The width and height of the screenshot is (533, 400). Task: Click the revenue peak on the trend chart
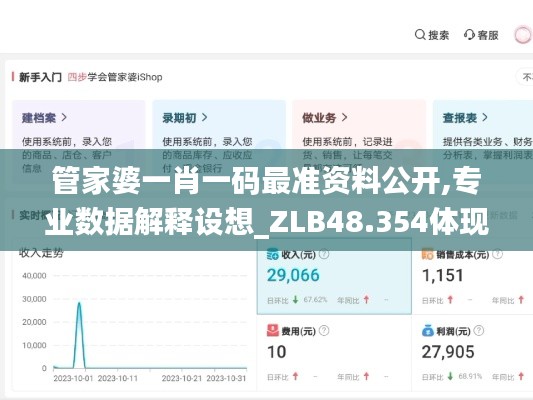point(79,303)
